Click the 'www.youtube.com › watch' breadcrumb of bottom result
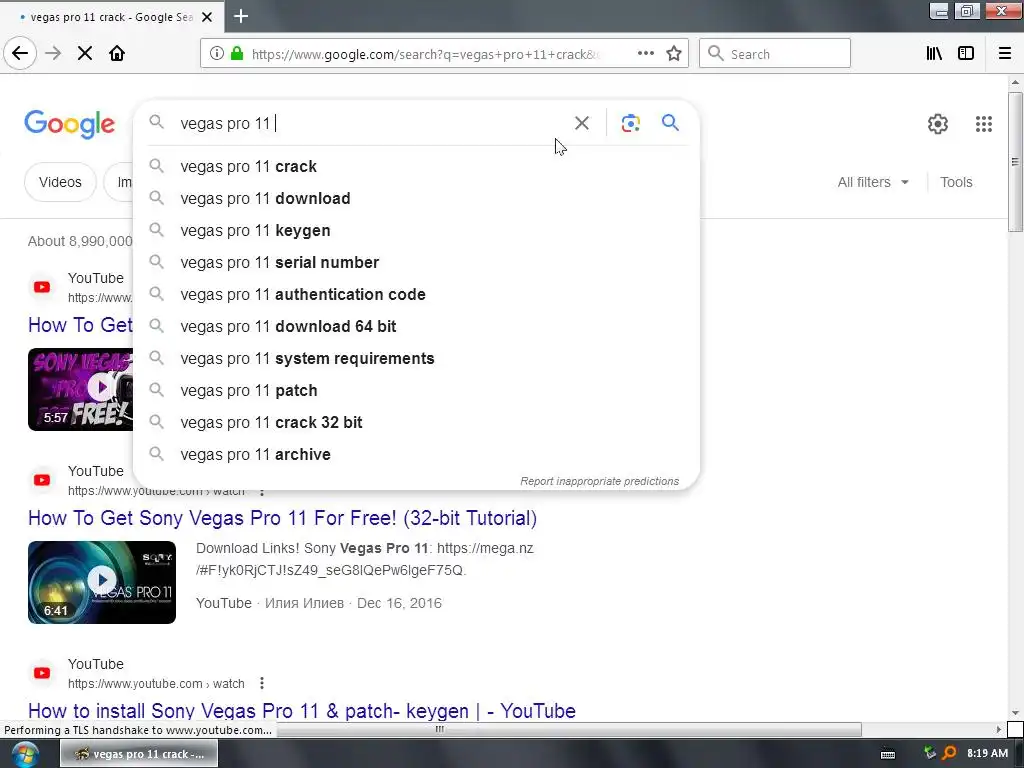This screenshot has height=768, width=1024. pos(156,684)
